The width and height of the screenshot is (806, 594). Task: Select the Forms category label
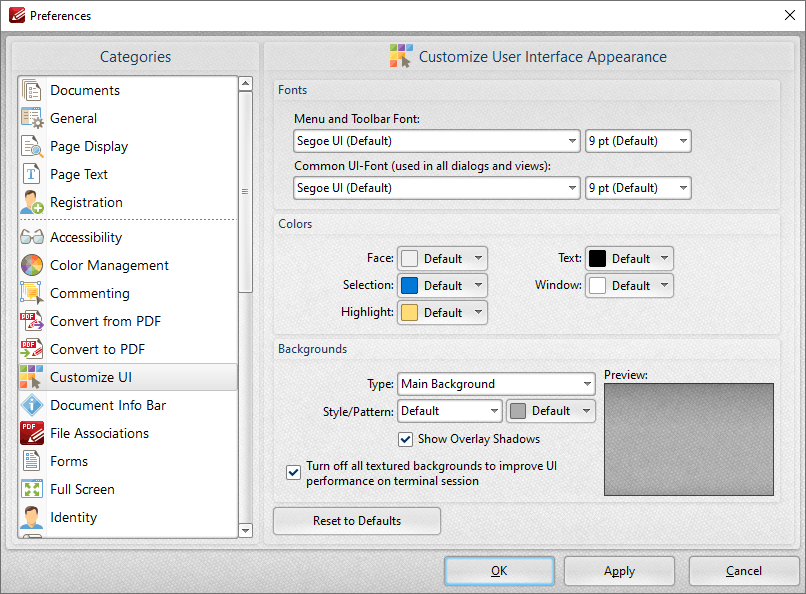tap(69, 461)
